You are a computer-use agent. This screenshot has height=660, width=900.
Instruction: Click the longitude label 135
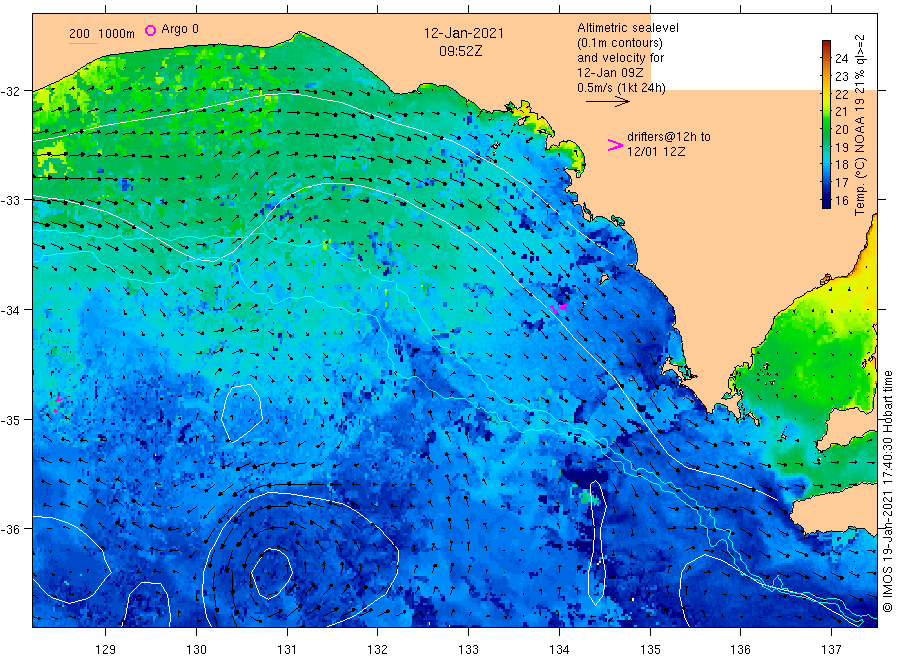[650, 649]
